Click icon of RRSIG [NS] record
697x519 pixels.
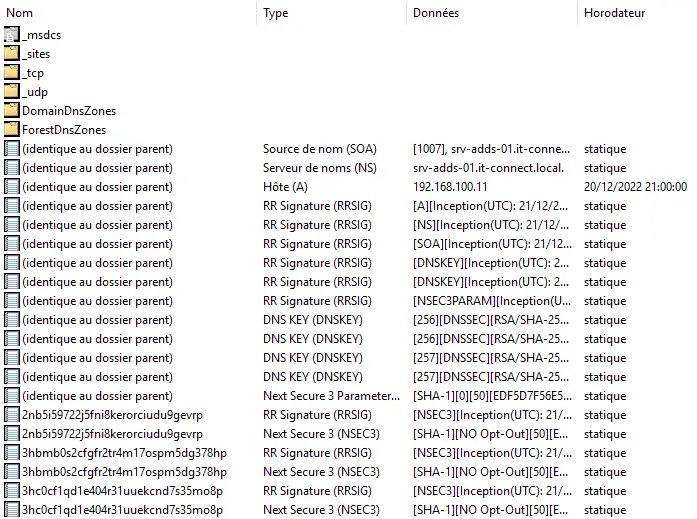pos(12,225)
